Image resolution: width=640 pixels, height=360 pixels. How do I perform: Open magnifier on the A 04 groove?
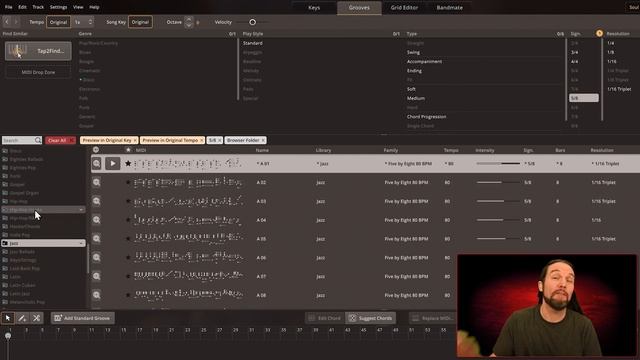click(96, 220)
